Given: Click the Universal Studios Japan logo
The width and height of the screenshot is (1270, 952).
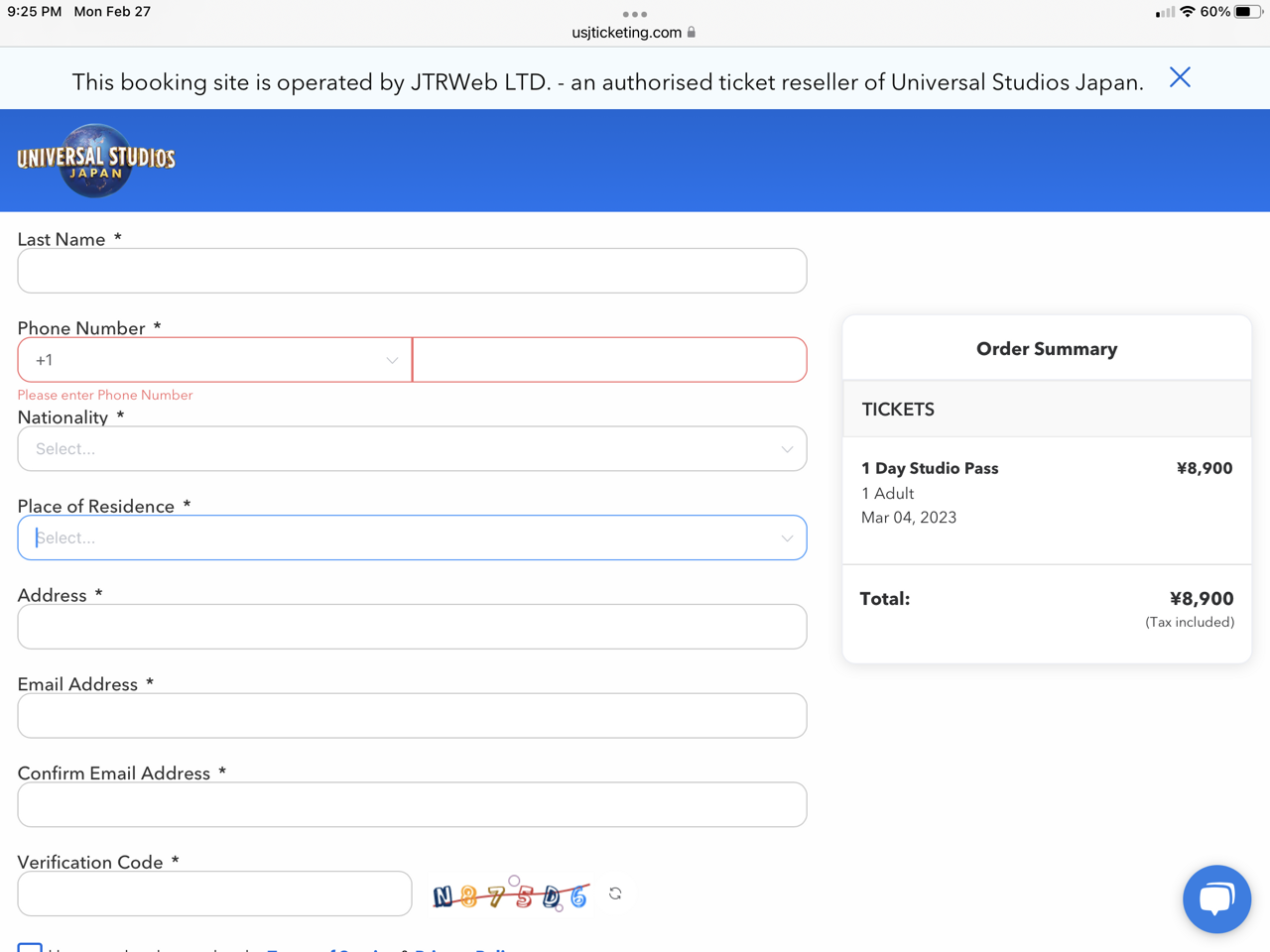Looking at the screenshot, I should [96, 161].
